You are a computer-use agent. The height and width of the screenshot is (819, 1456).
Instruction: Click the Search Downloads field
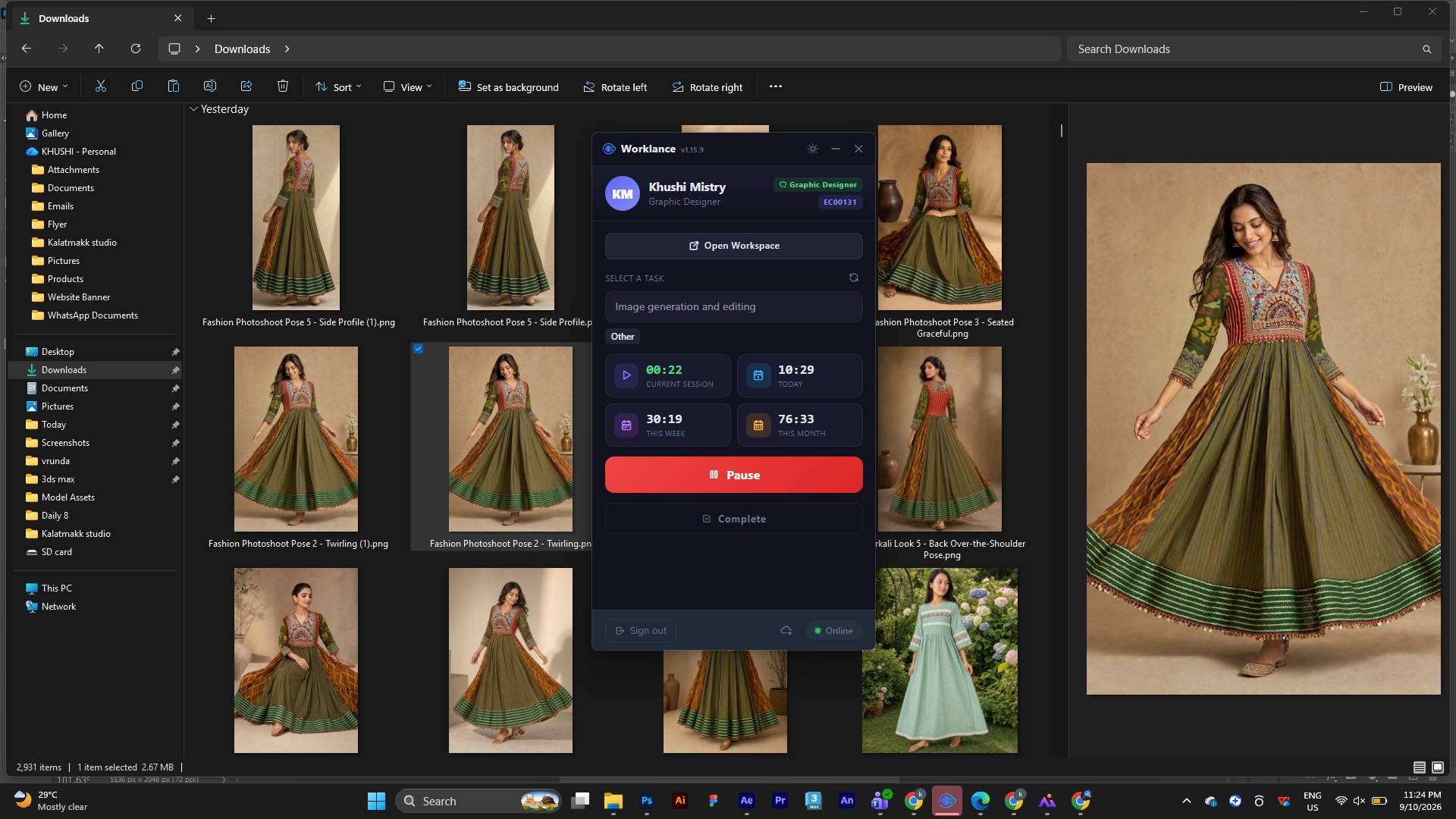[1253, 49]
